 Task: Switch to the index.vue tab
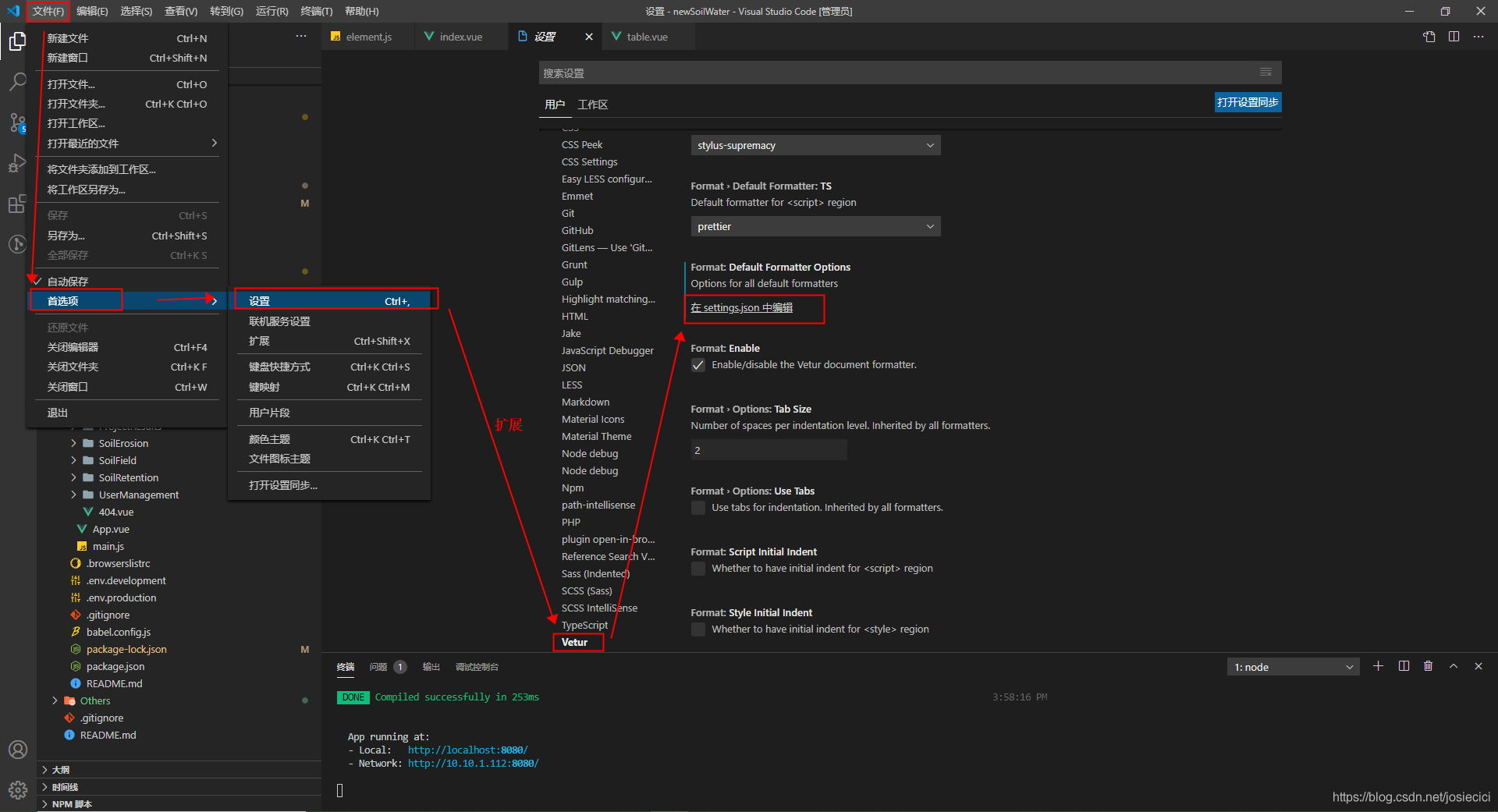460,37
